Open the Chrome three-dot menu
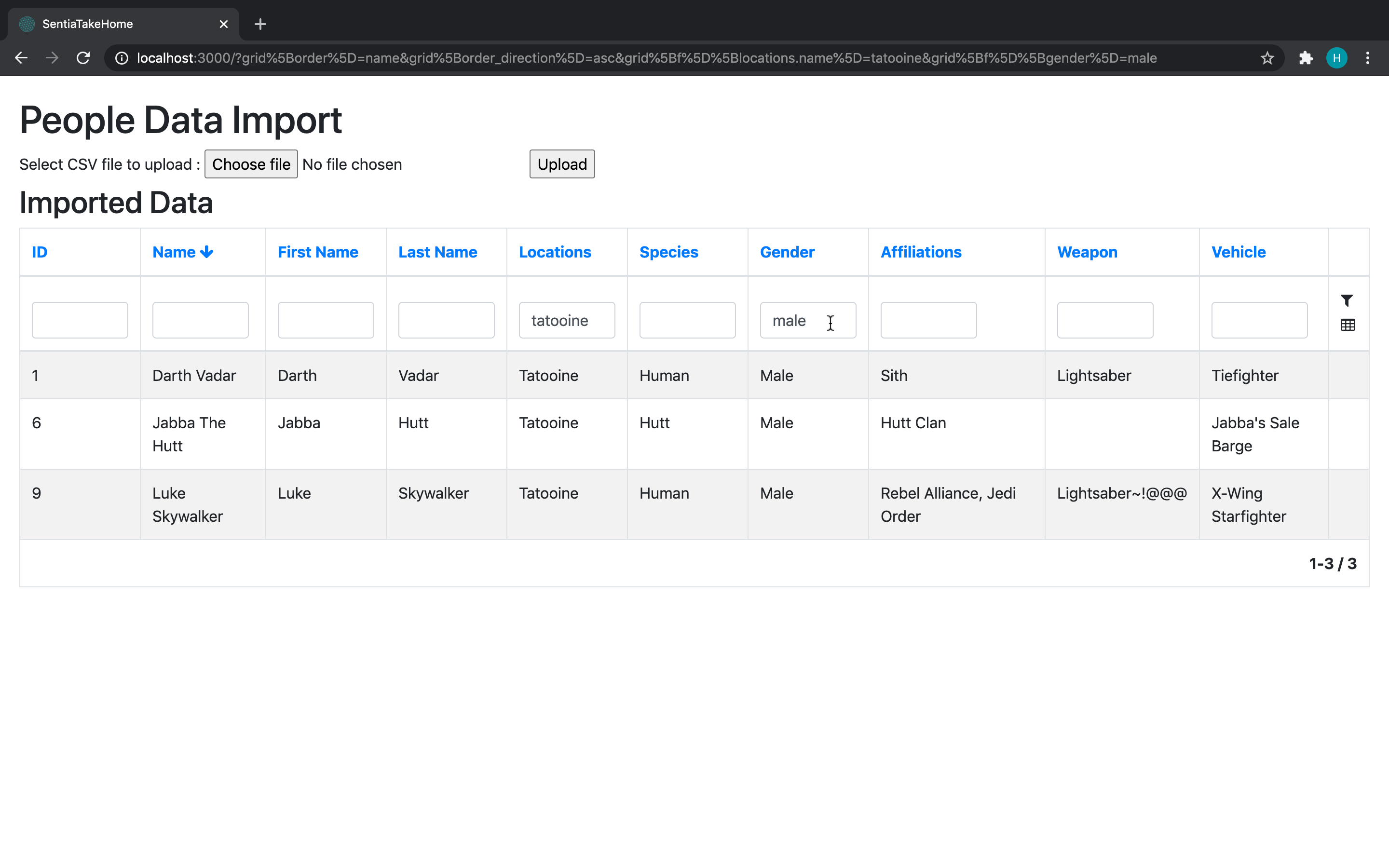 [1367, 58]
